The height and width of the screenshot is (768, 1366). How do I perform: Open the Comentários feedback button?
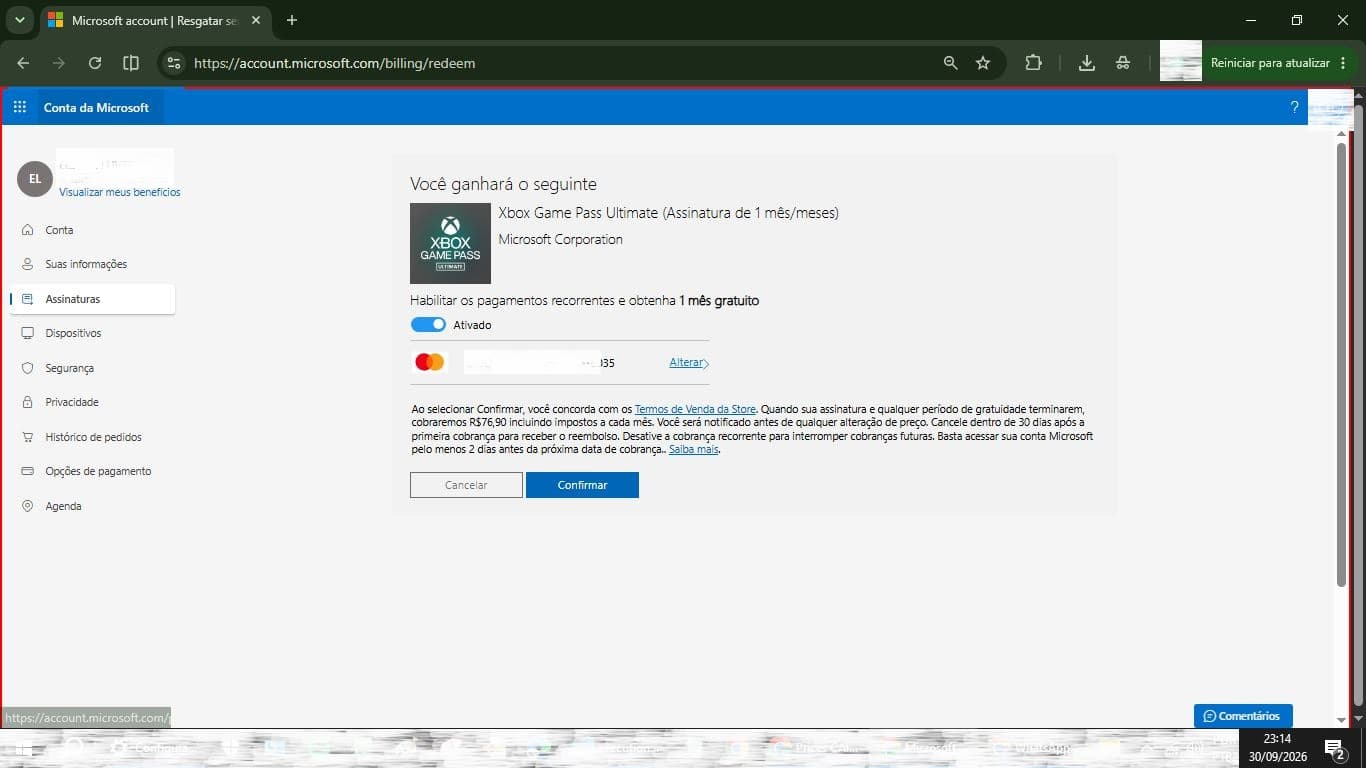point(1243,716)
